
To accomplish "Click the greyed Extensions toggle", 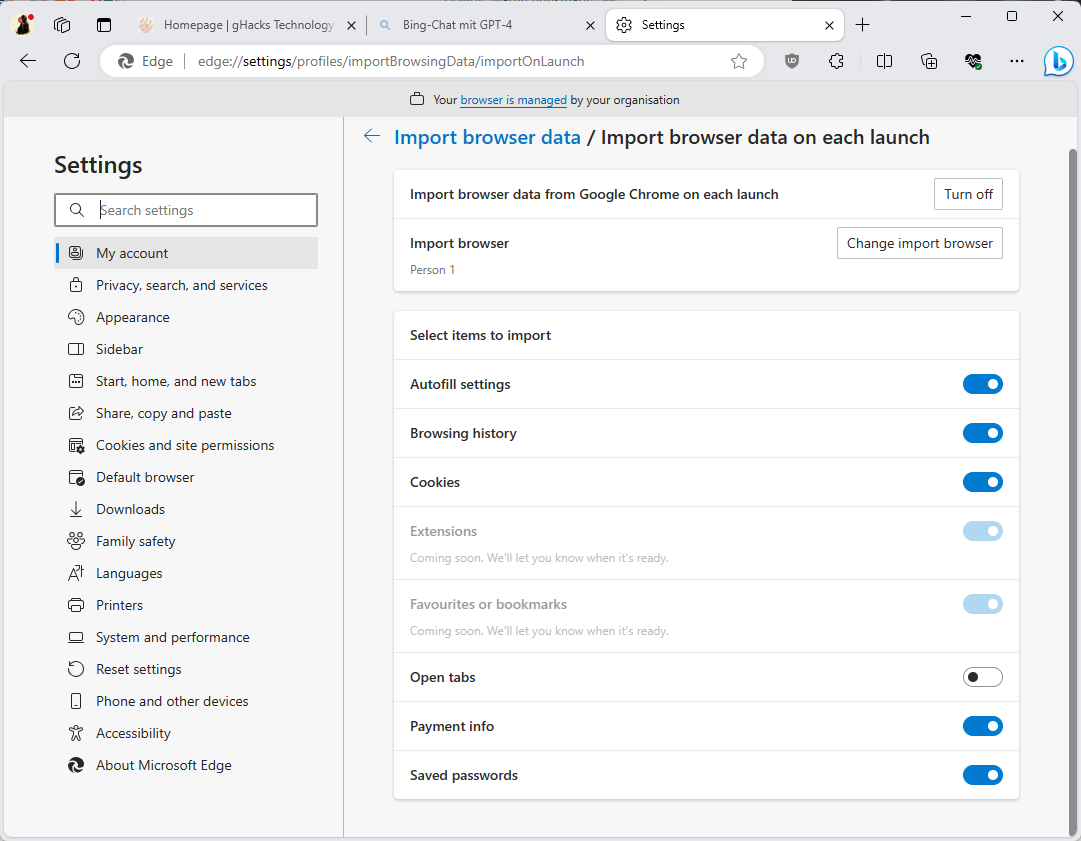I will (x=982, y=531).
